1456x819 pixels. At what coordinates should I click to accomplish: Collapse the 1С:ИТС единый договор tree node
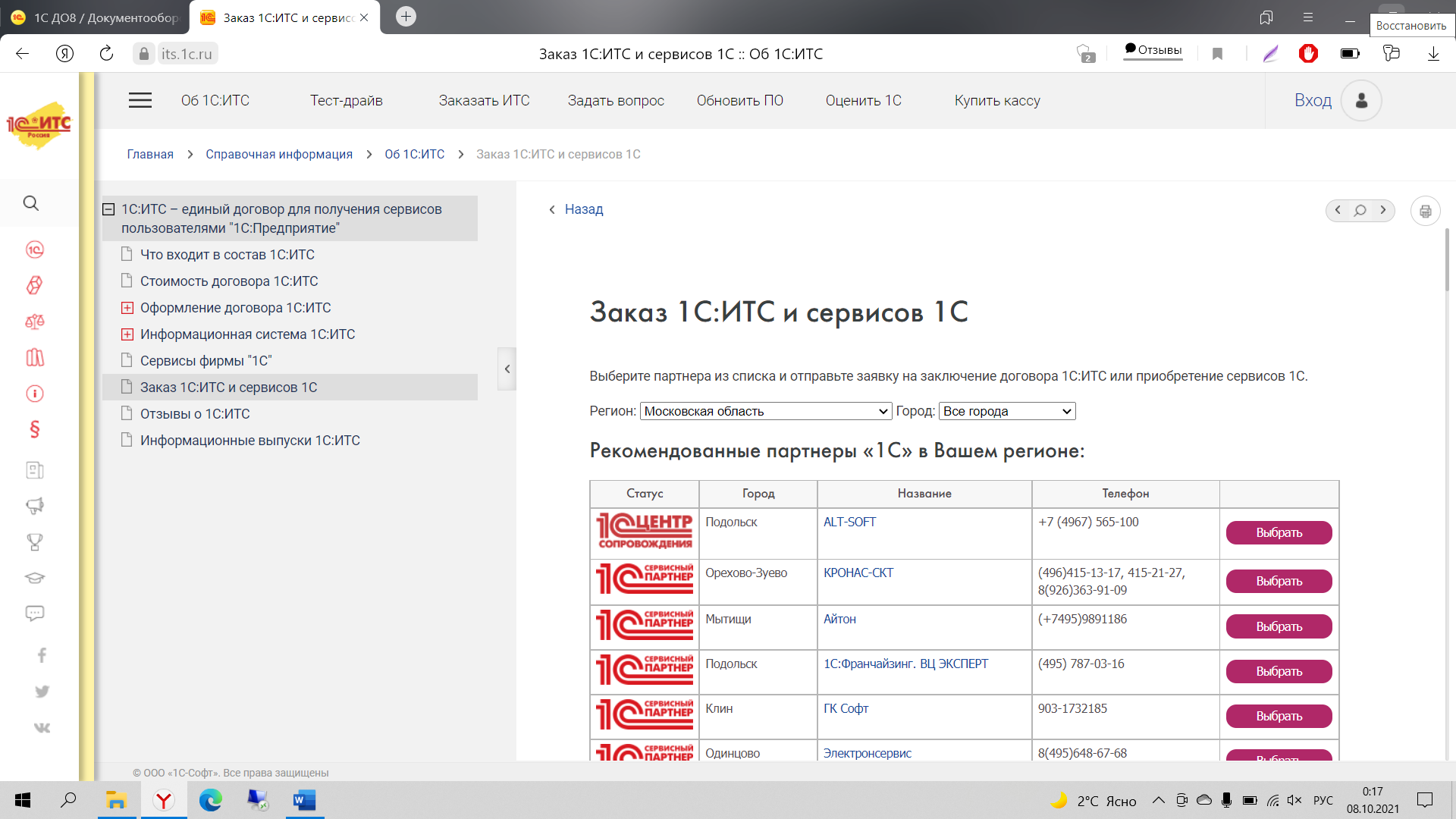coord(108,209)
